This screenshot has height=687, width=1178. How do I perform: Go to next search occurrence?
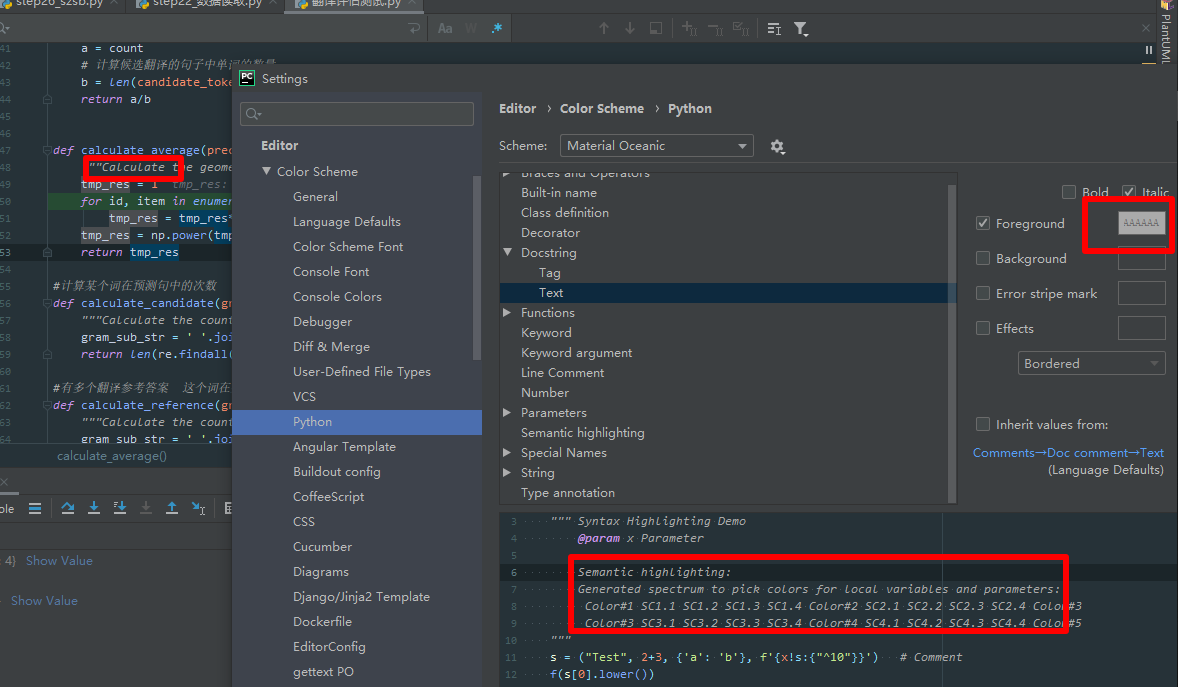[630, 29]
